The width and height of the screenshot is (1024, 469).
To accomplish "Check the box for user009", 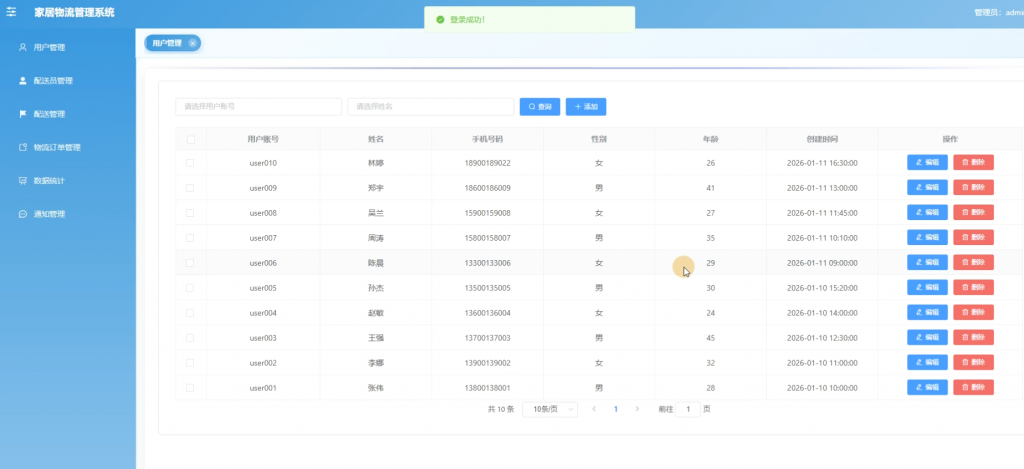I will (x=190, y=187).
